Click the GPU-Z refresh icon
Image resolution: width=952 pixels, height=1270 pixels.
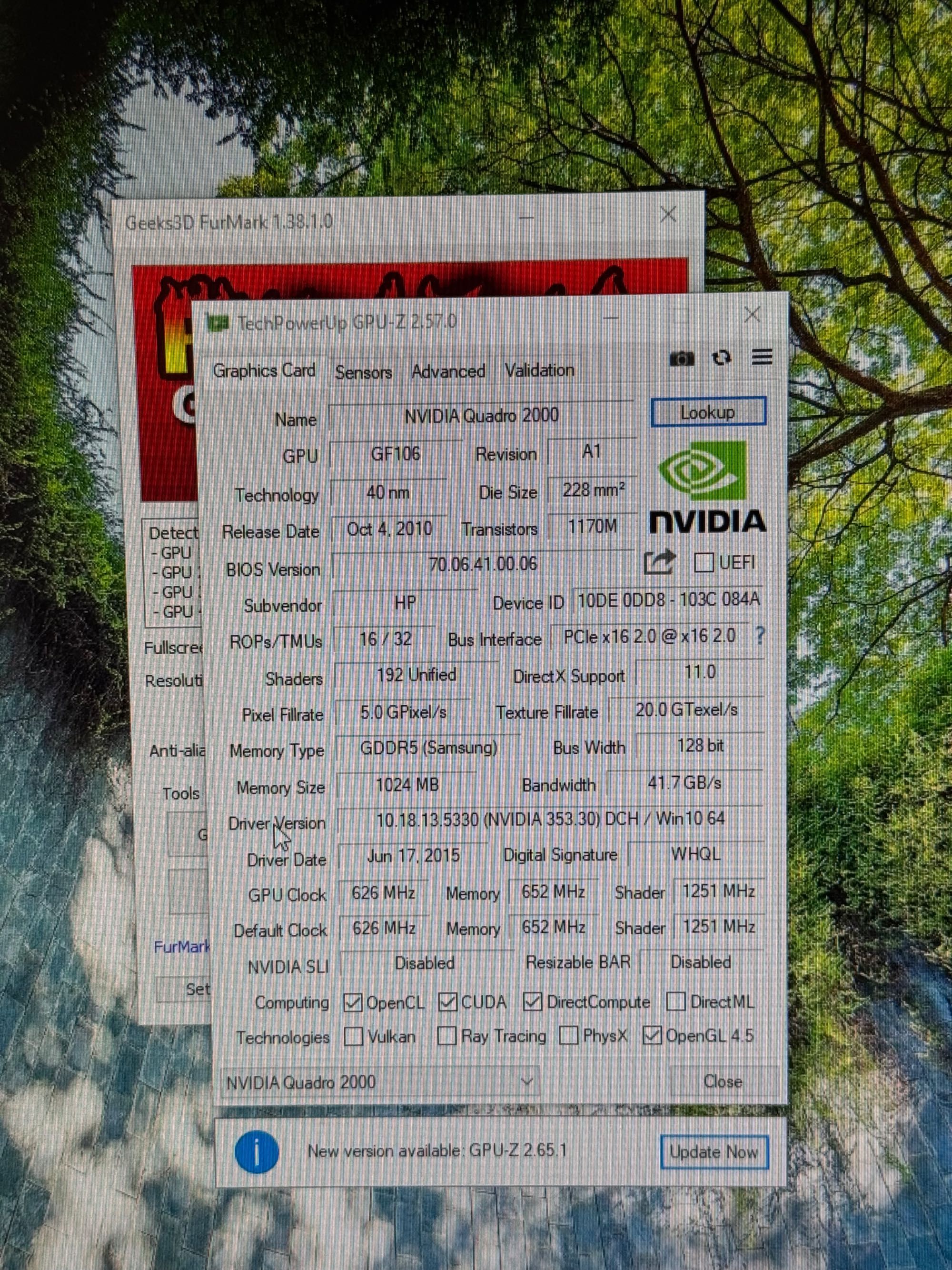click(721, 358)
